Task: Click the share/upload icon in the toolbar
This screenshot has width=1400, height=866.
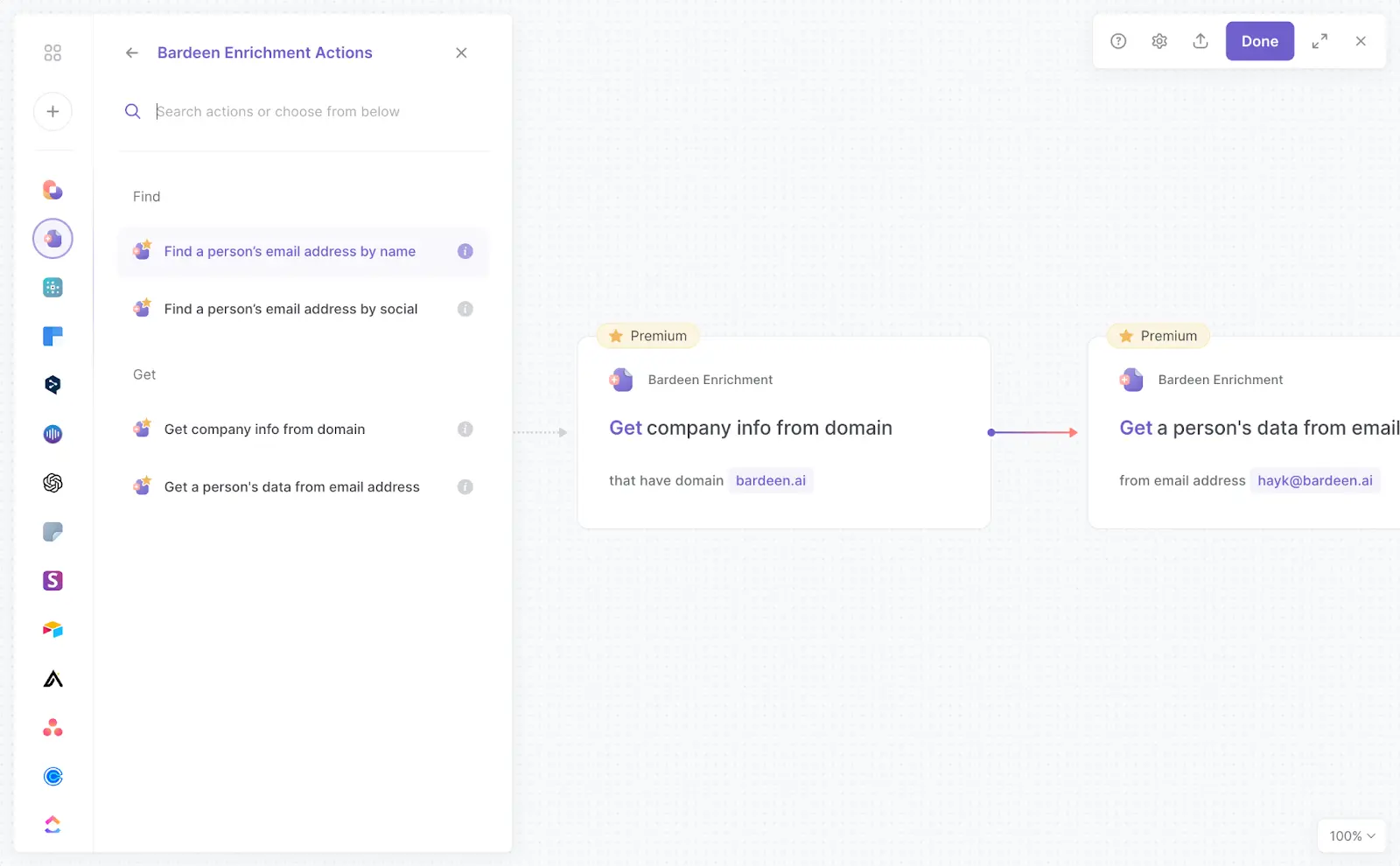Action: 1200,41
